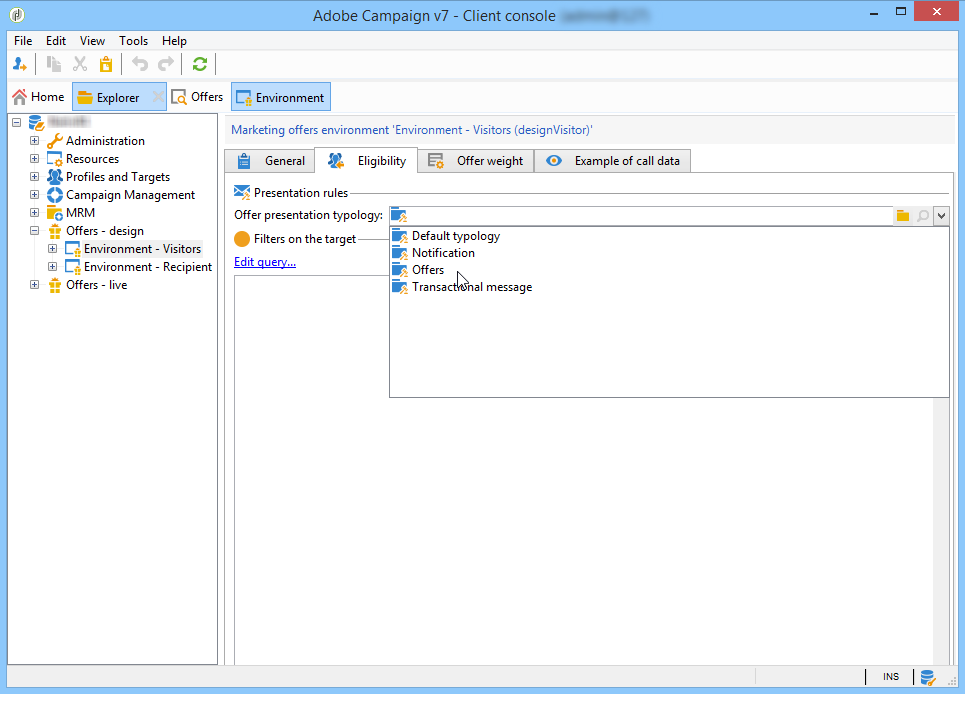980x709 pixels.
Task: Click the Presentation rules envelope icon
Action: (242, 193)
